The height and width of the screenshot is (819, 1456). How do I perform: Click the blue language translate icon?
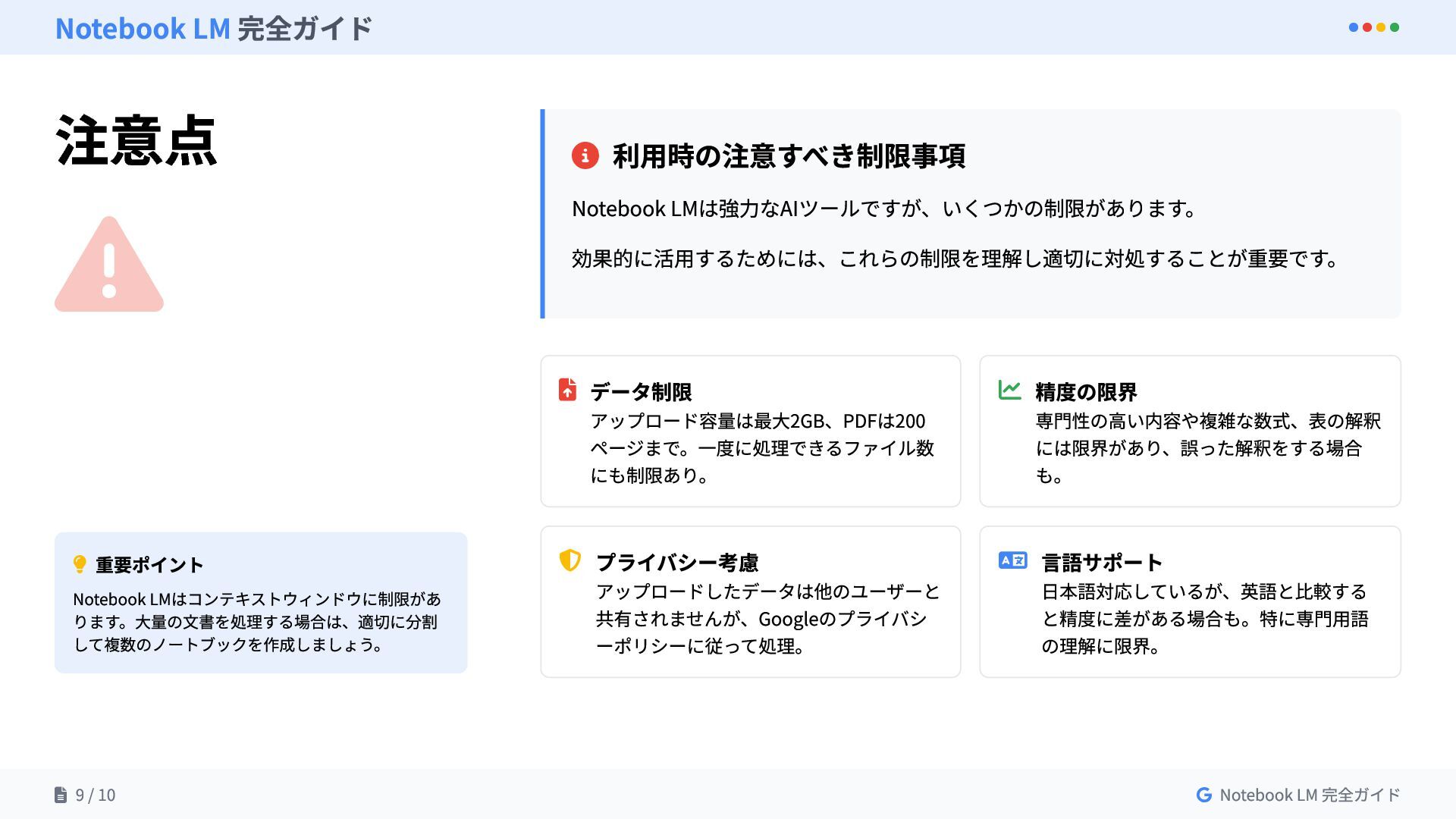1012,560
